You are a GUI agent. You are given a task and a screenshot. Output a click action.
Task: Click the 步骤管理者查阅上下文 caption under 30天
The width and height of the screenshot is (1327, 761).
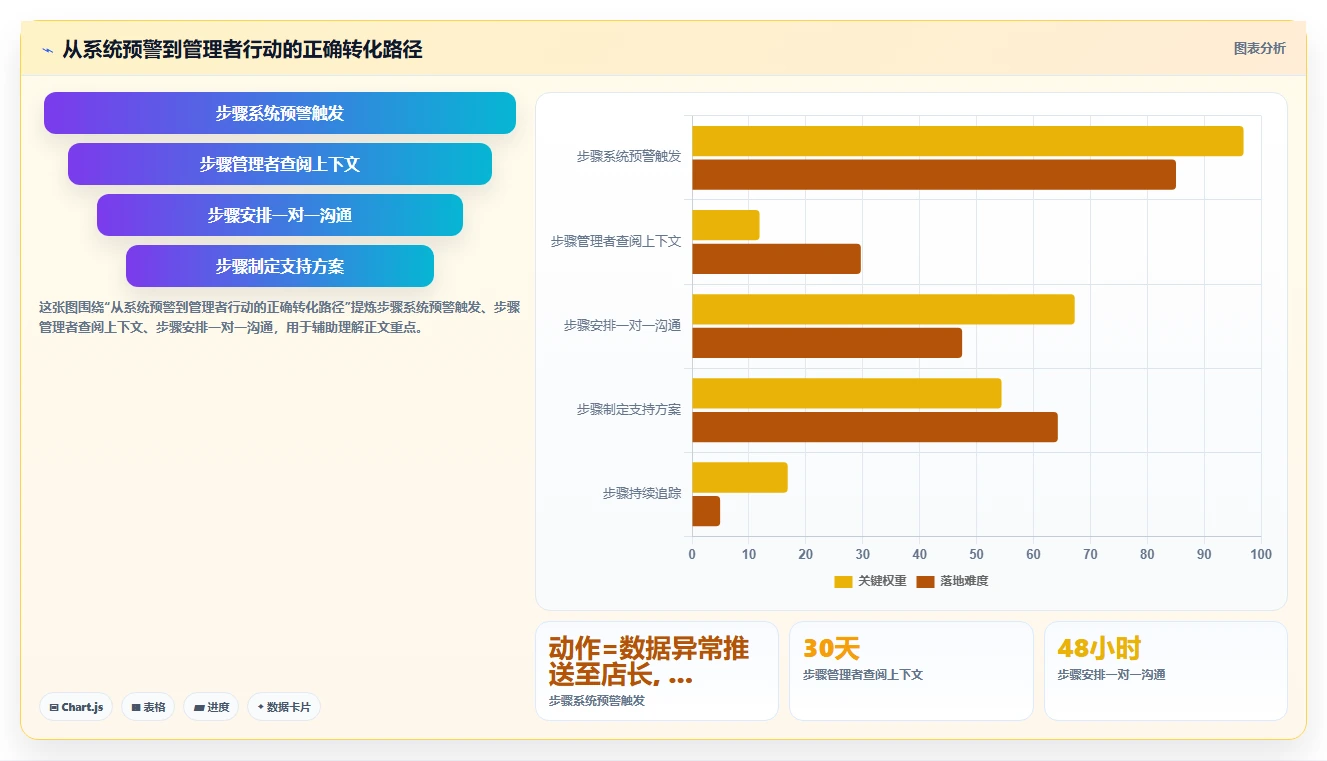(x=863, y=675)
